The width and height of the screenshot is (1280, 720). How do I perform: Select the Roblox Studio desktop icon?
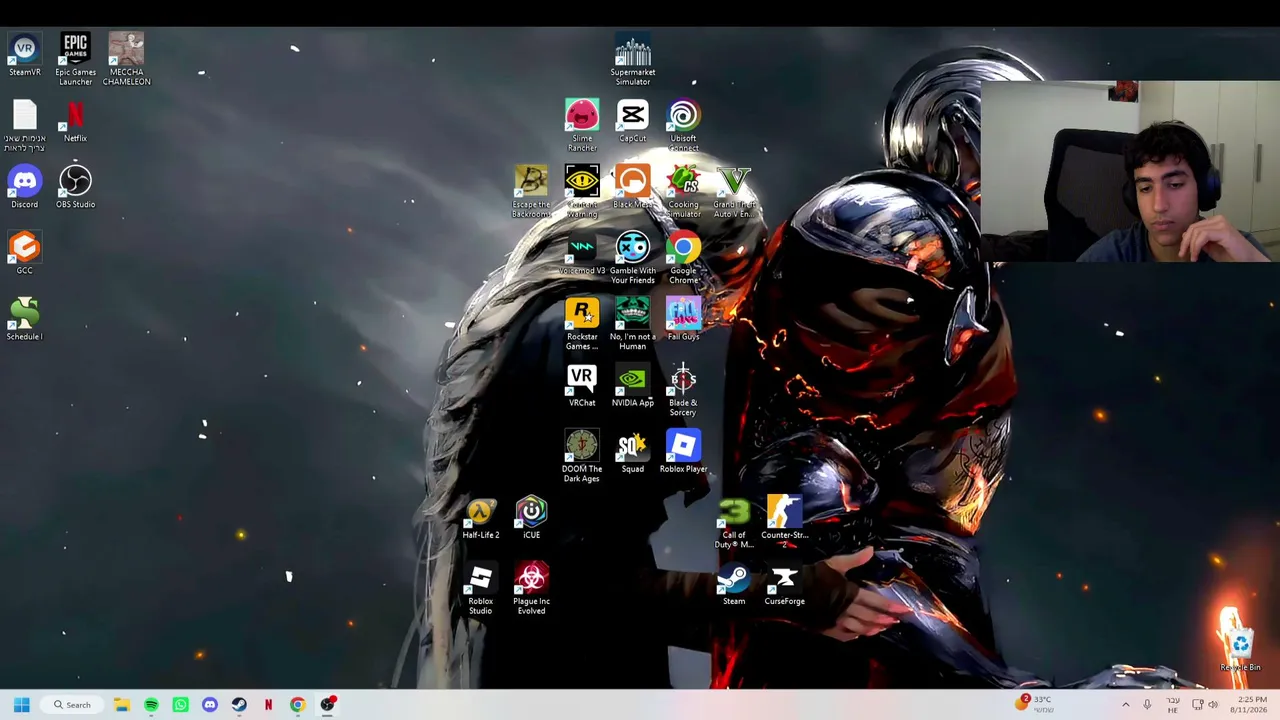coord(481,588)
